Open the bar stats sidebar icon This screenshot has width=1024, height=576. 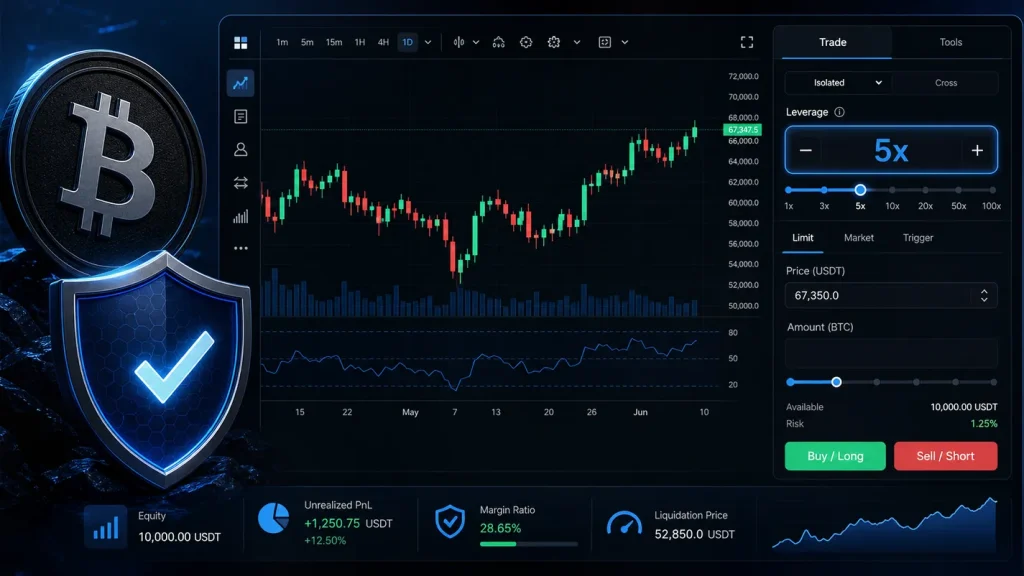(240, 216)
